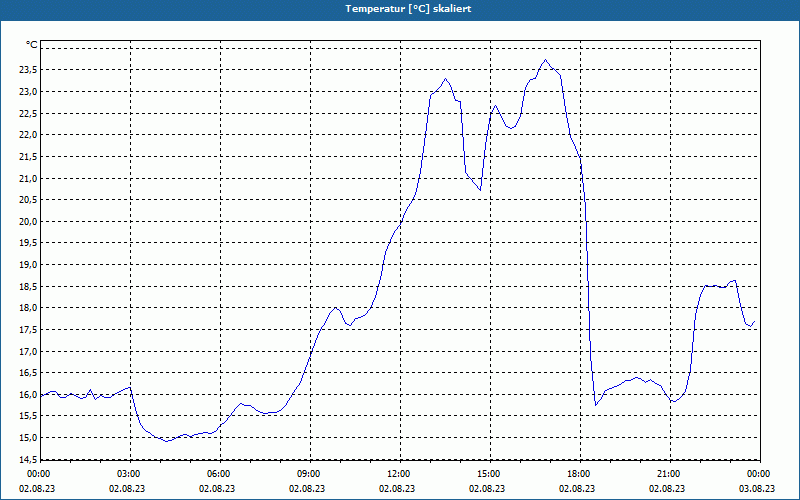
Task: Click the 22,0 temperature axis value
Action: (x=28, y=135)
